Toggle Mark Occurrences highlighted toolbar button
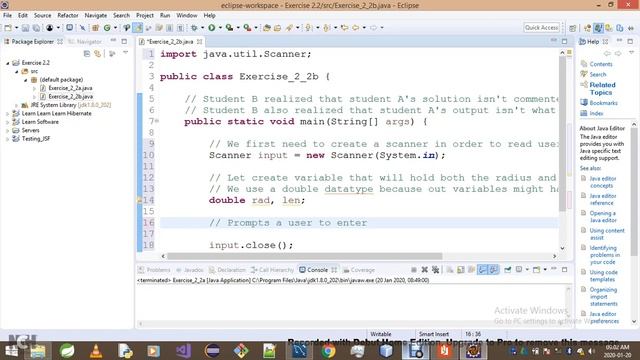The height and width of the screenshot is (360, 640). 138,27
